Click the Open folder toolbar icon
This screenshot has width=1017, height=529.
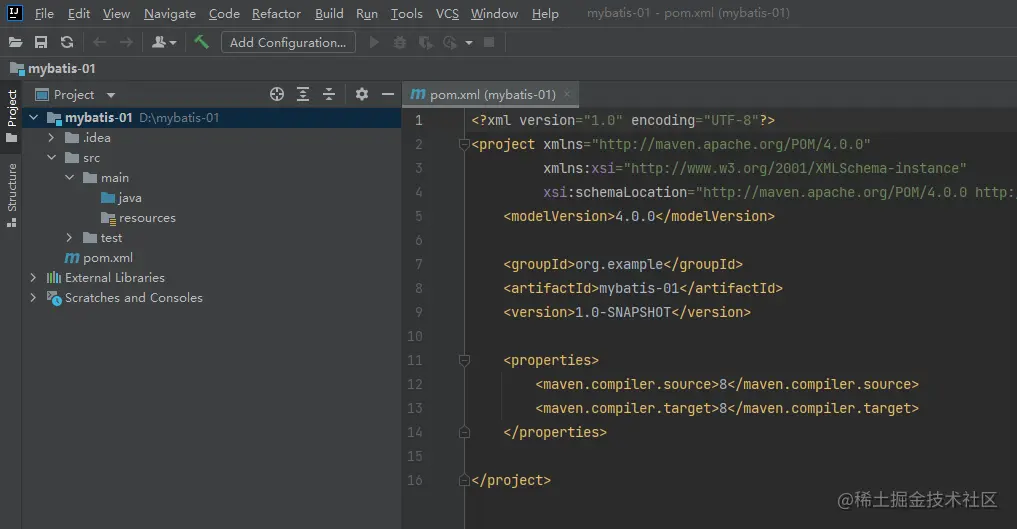click(x=16, y=43)
